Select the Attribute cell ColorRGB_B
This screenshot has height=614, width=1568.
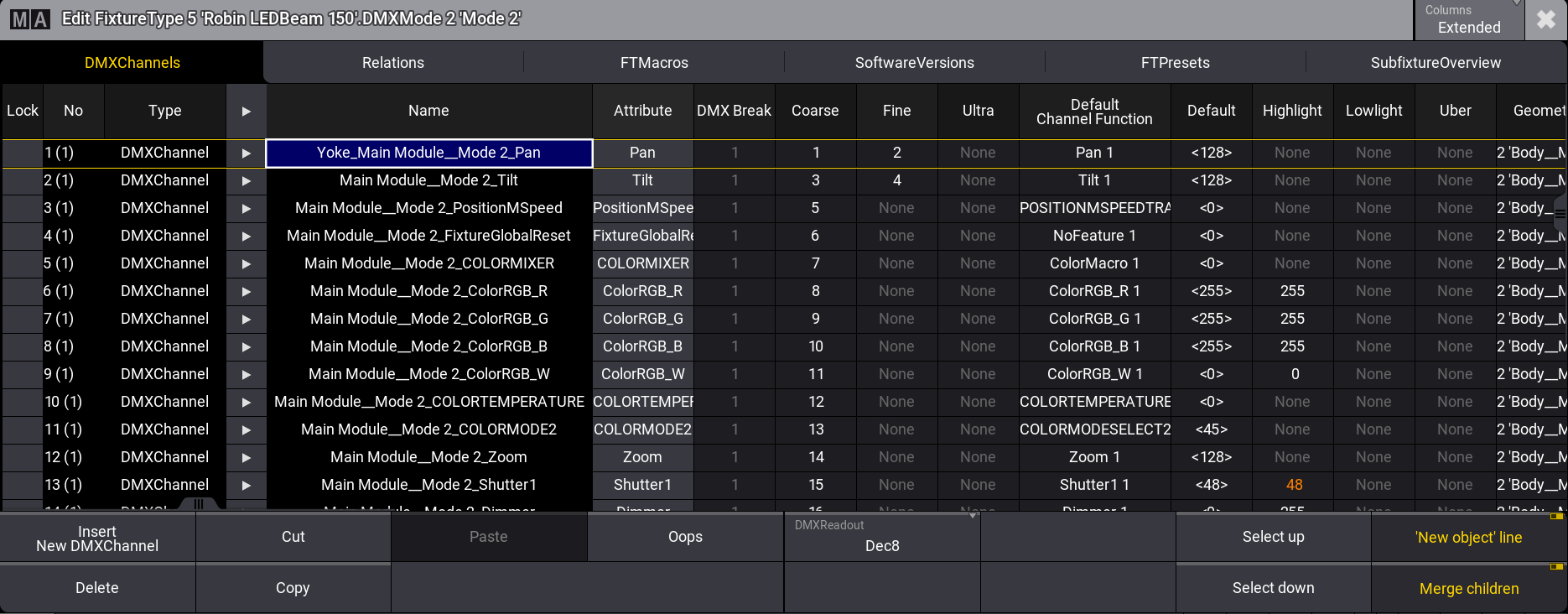pyautogui.click(x=643, y=346)
